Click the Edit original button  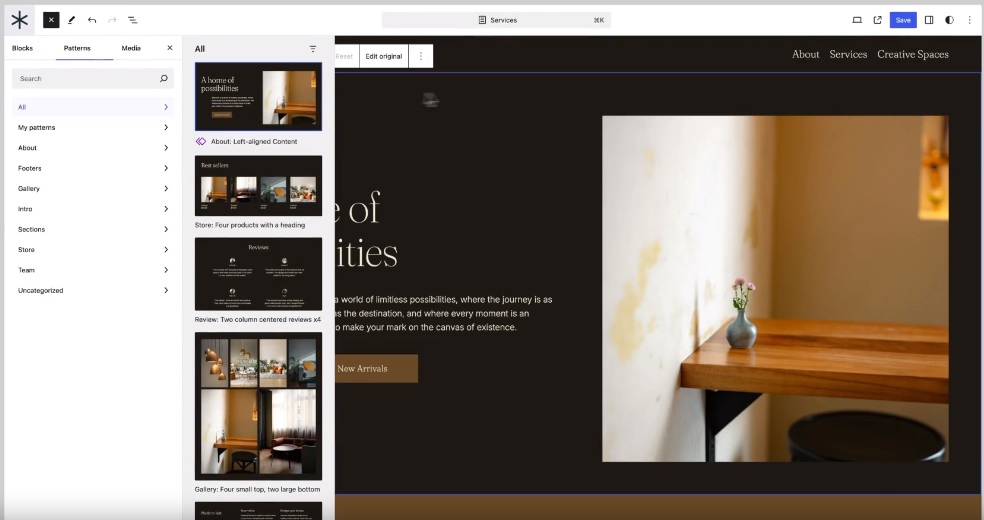384,56
